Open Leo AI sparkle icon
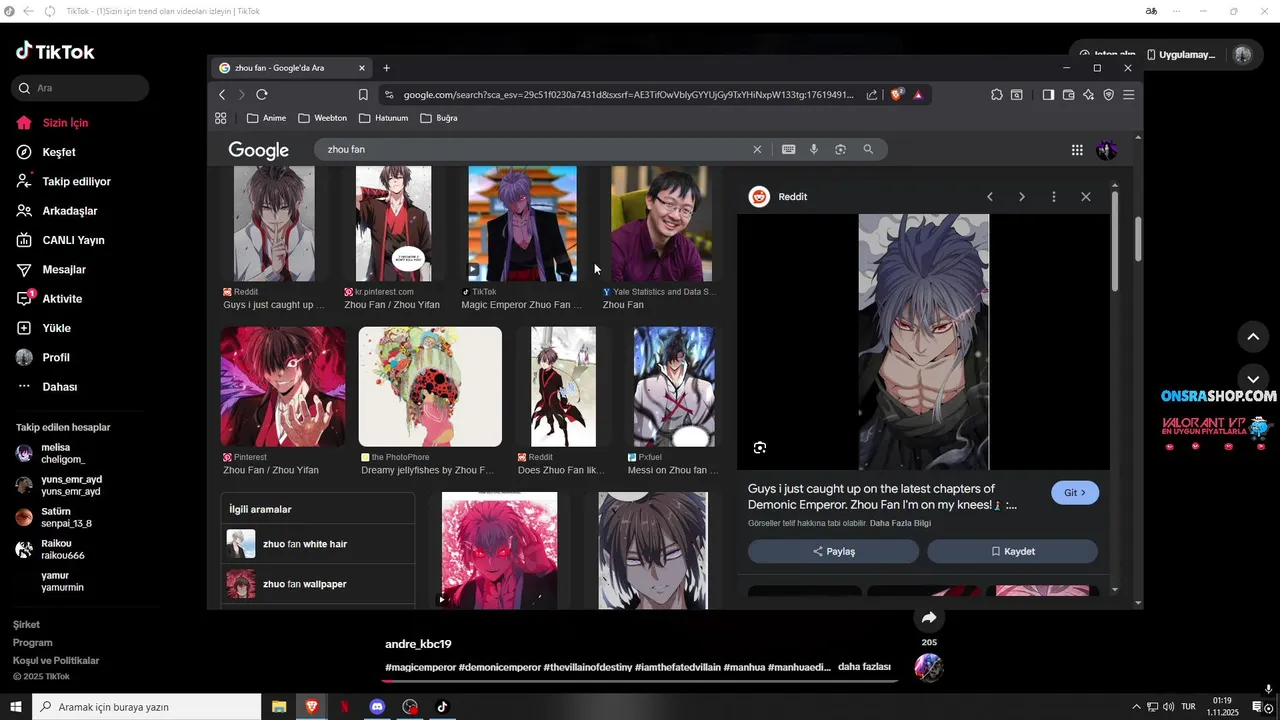This screenshot has height=720, width=1280. pyautogui.click(x=1088, y=94)
